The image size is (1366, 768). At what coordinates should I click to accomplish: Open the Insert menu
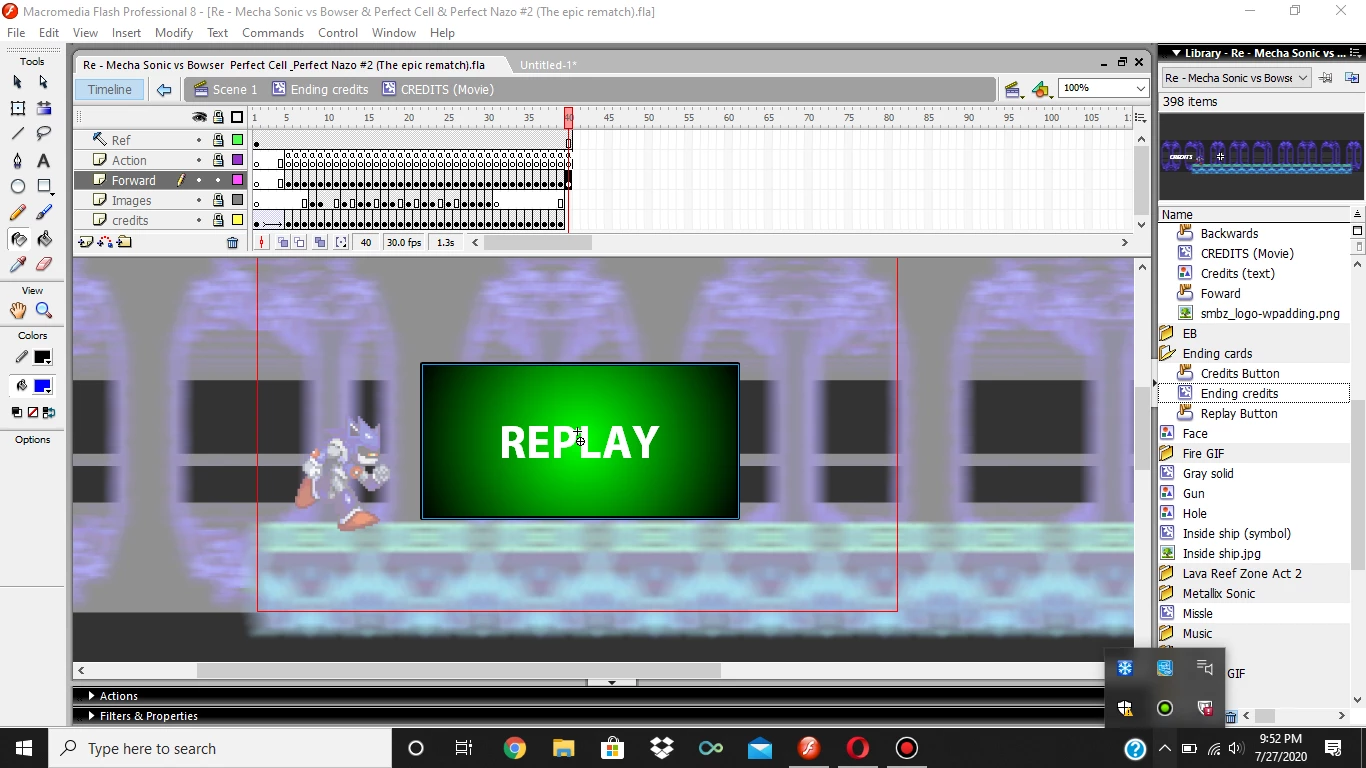(126, 33)
